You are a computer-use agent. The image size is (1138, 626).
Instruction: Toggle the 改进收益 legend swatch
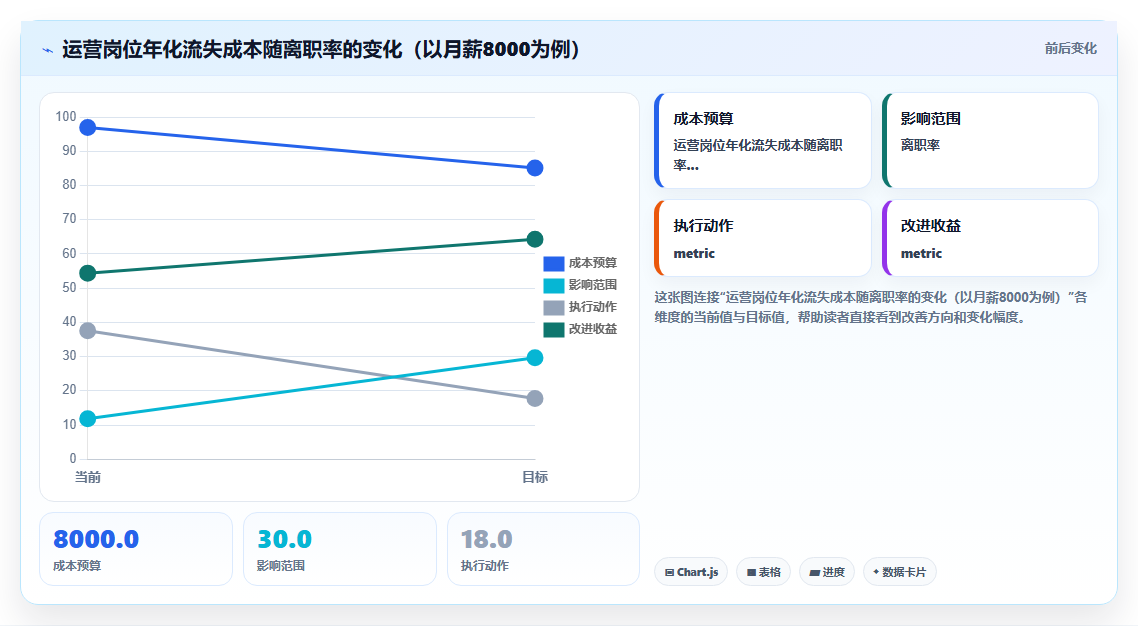tap(554, 329)
